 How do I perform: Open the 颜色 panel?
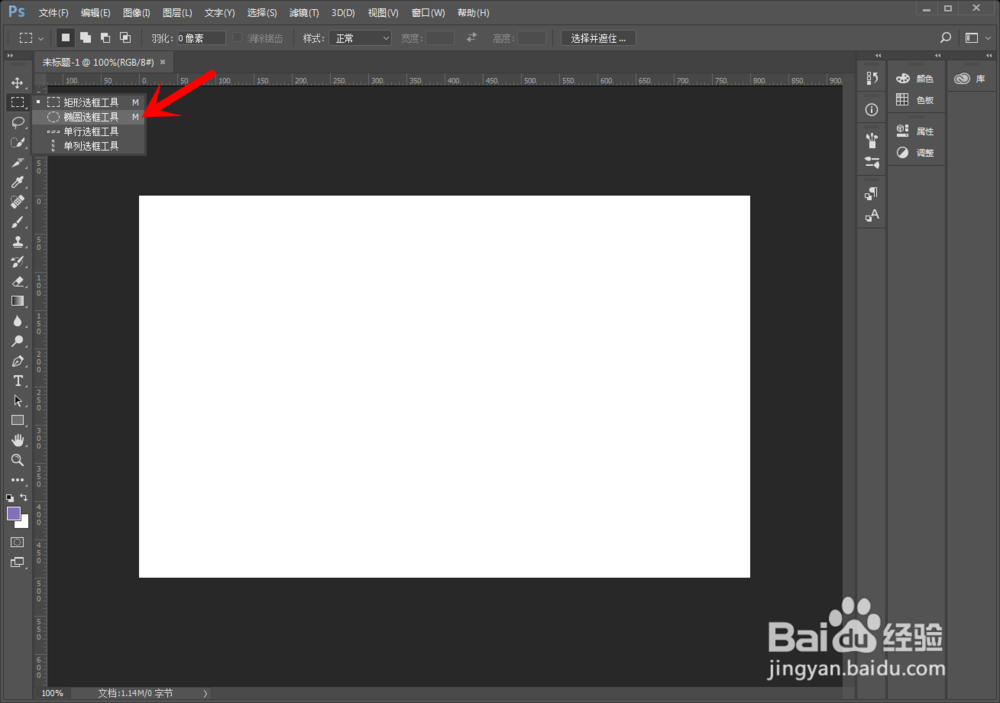(x=915, y=78)
